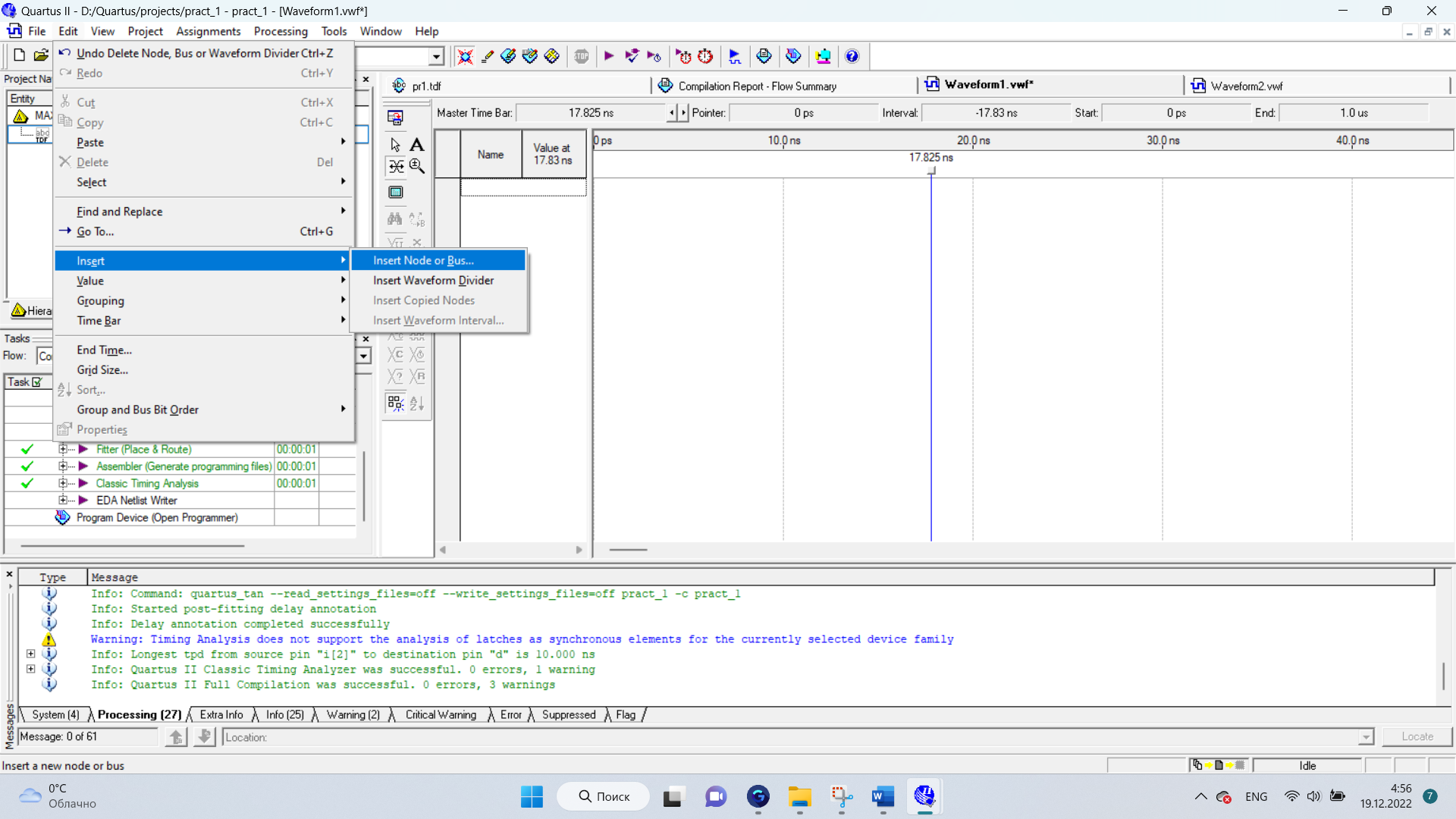
Task: Open the Programmer toolbar icon
Action: (793, 56)
